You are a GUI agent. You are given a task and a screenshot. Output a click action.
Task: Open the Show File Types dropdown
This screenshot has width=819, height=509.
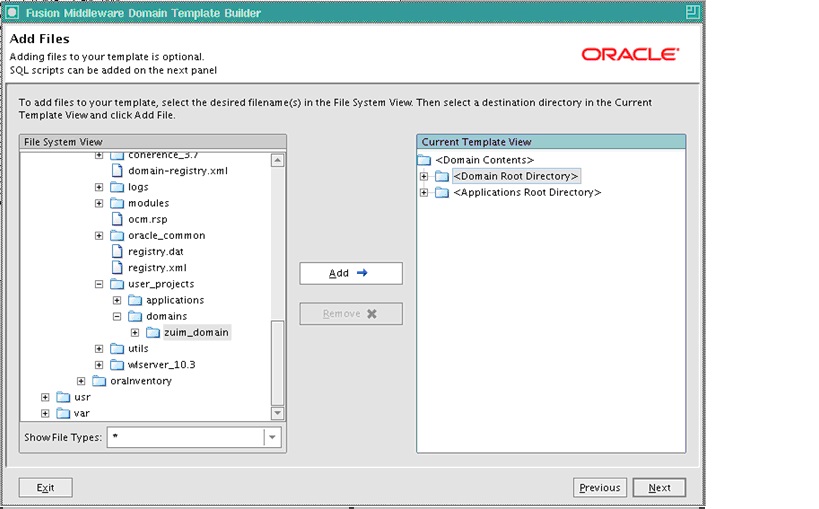click(x=272, y=437)
